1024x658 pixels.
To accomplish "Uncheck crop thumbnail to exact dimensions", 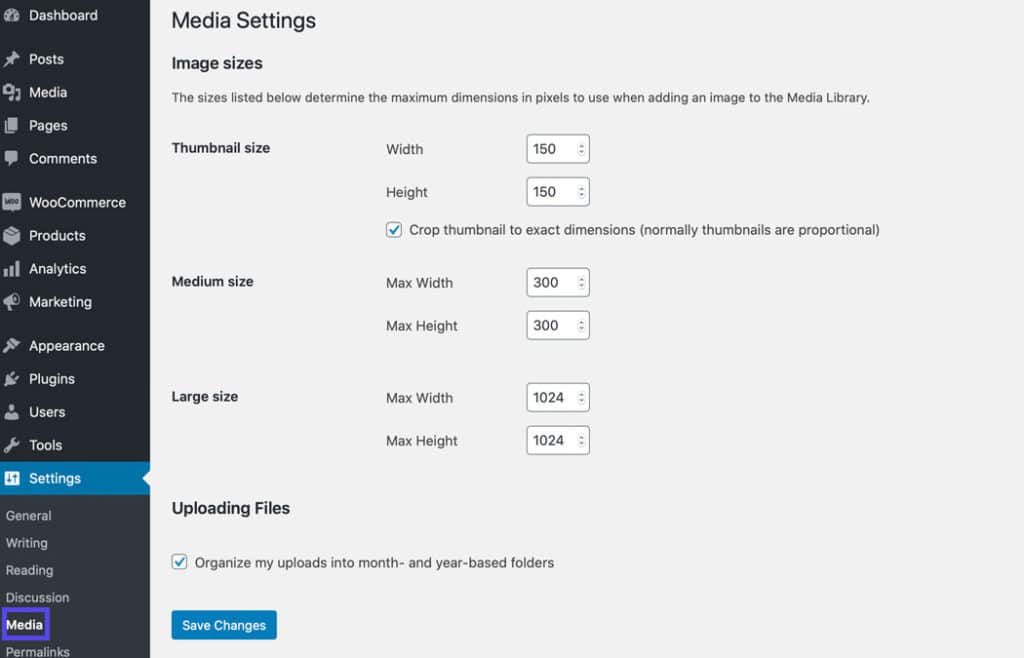I will (394, 229).
